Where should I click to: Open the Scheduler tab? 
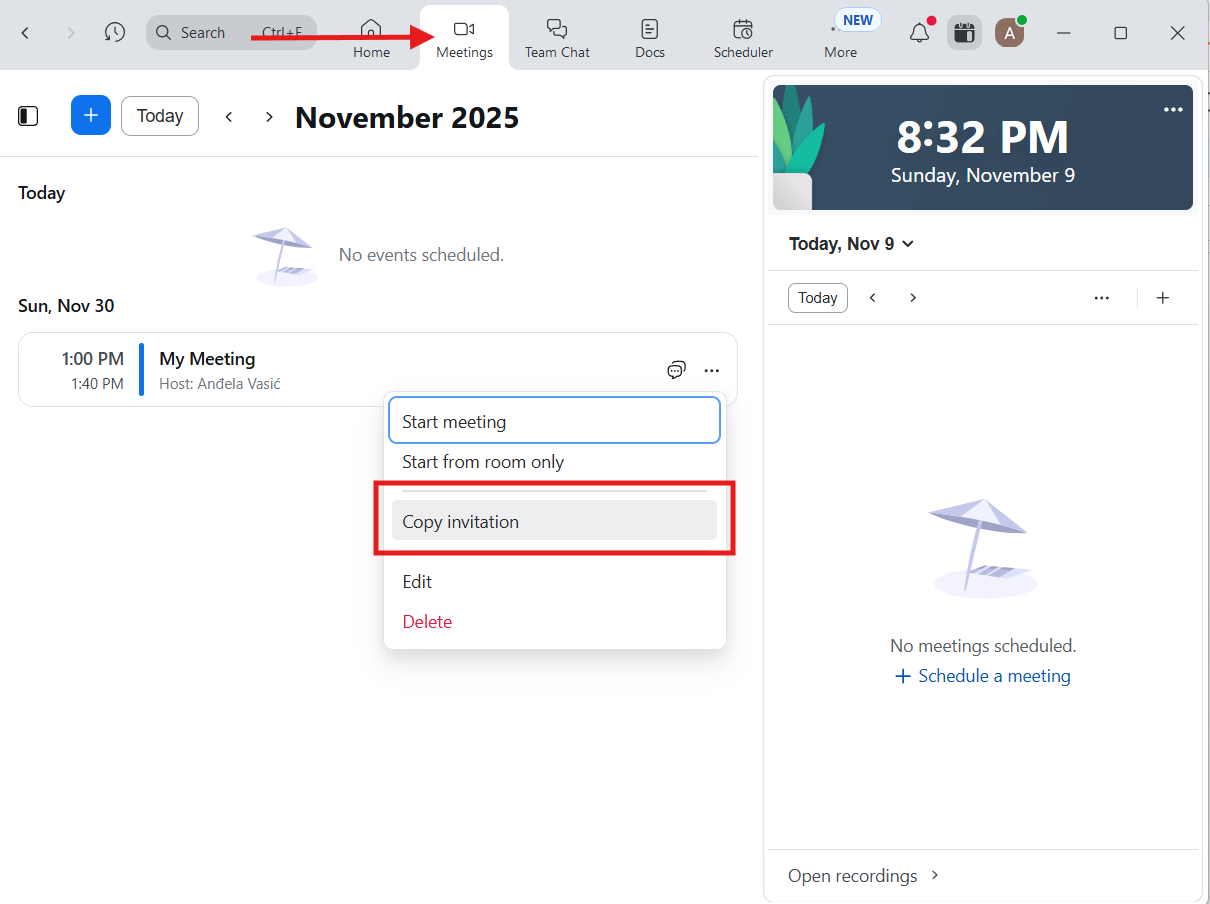743,38
